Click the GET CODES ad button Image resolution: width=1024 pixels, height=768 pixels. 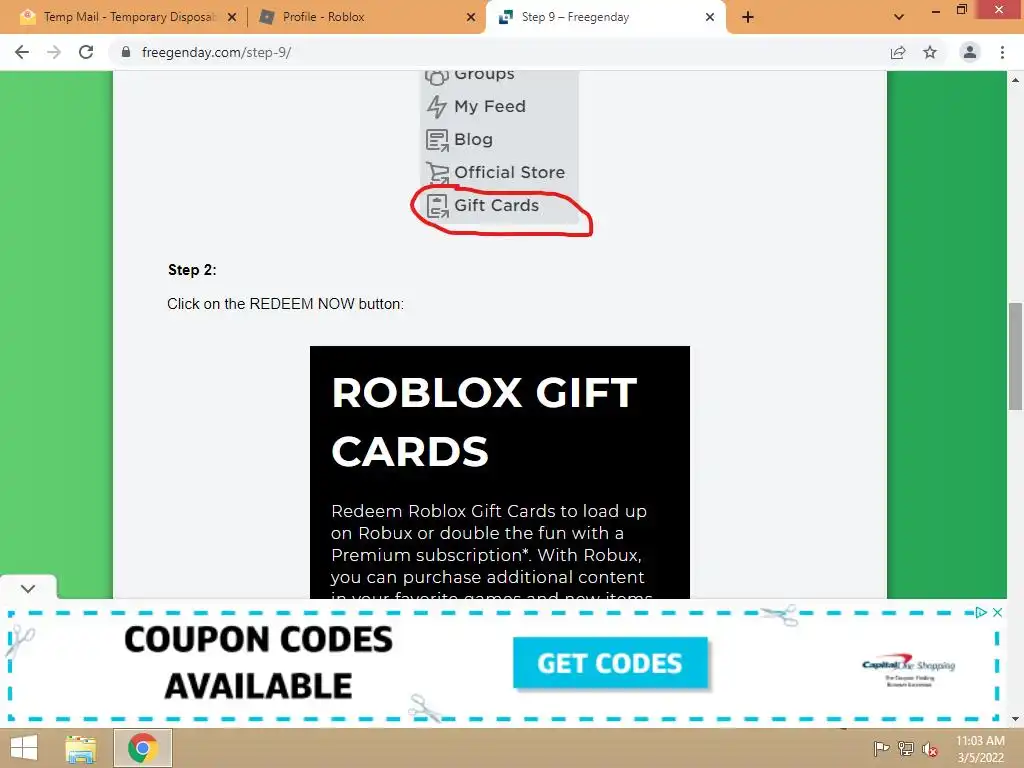coord(610,663)
